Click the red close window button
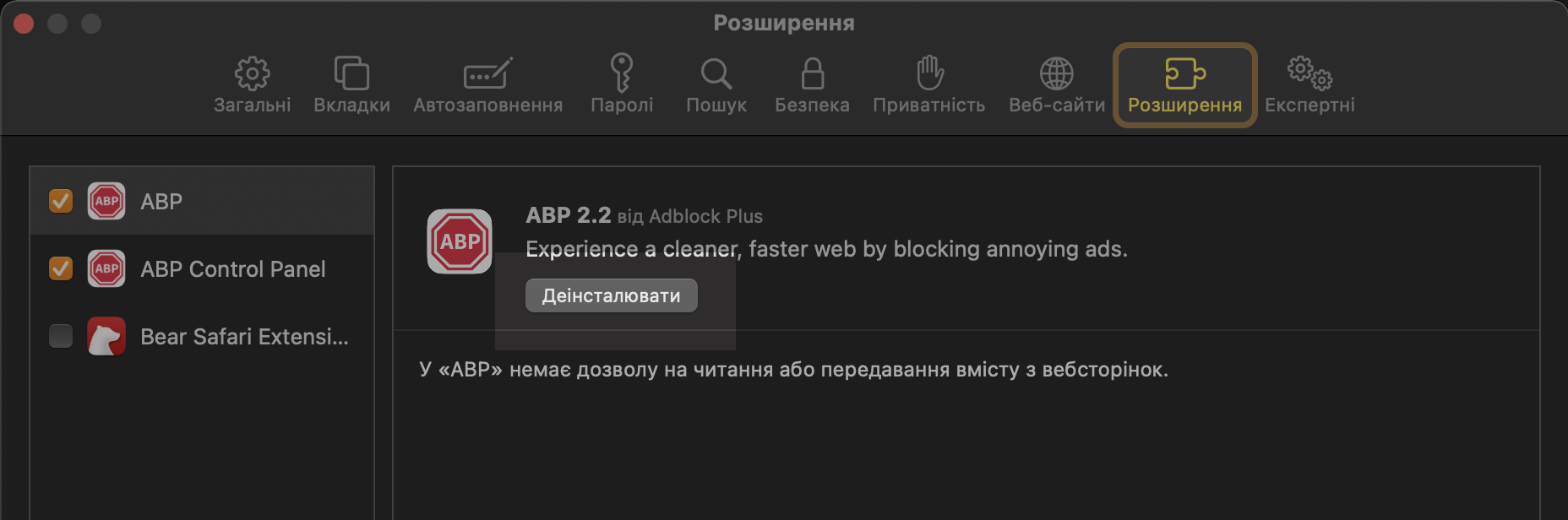This screenshot has width=1568, height=520. click(x=24, y=24)
